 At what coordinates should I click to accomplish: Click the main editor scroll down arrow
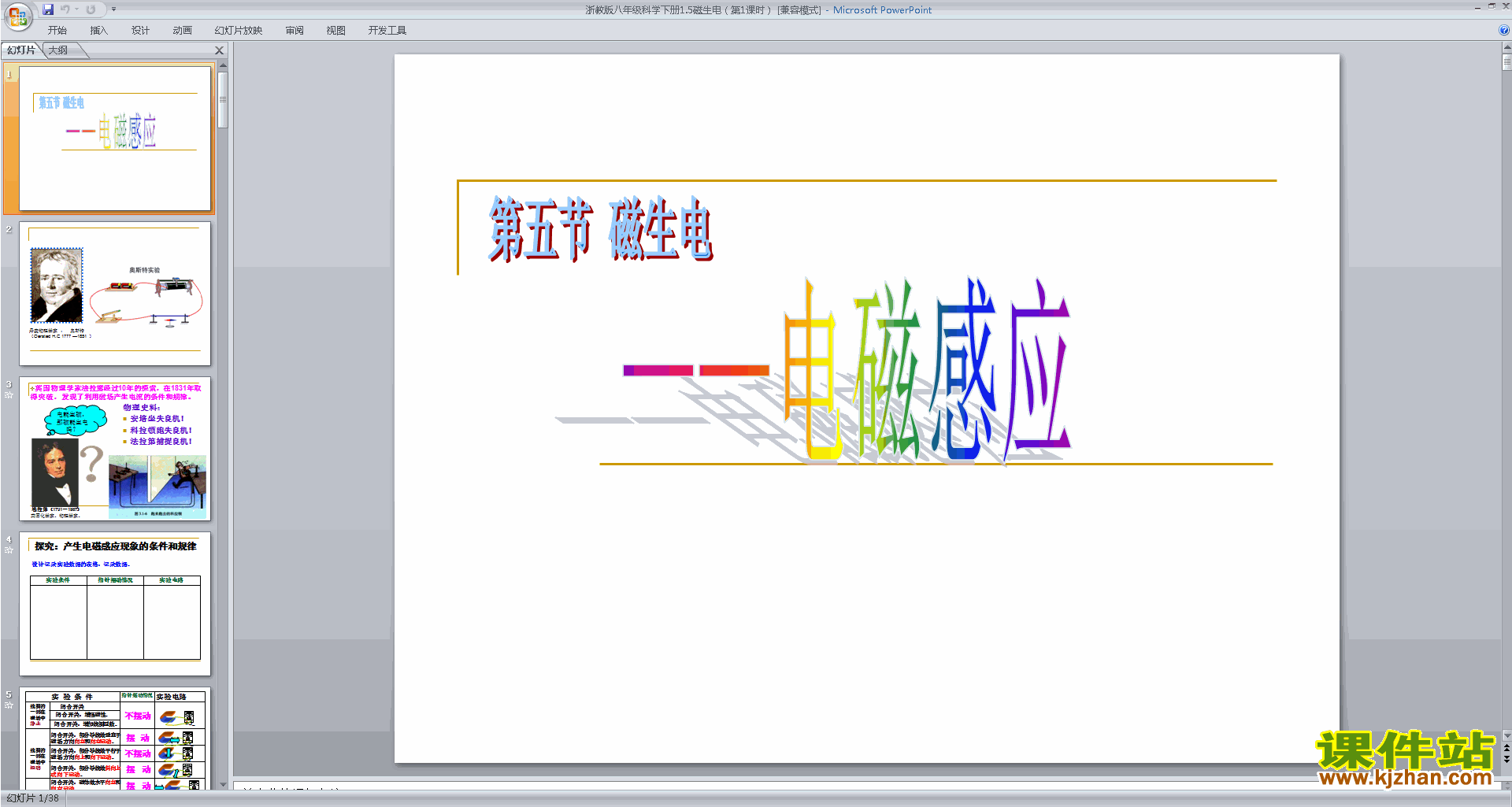1506,735
